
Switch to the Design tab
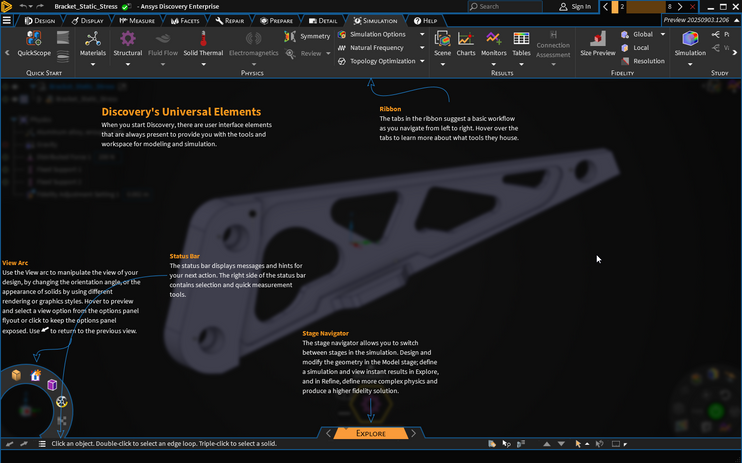click(40, 21)
